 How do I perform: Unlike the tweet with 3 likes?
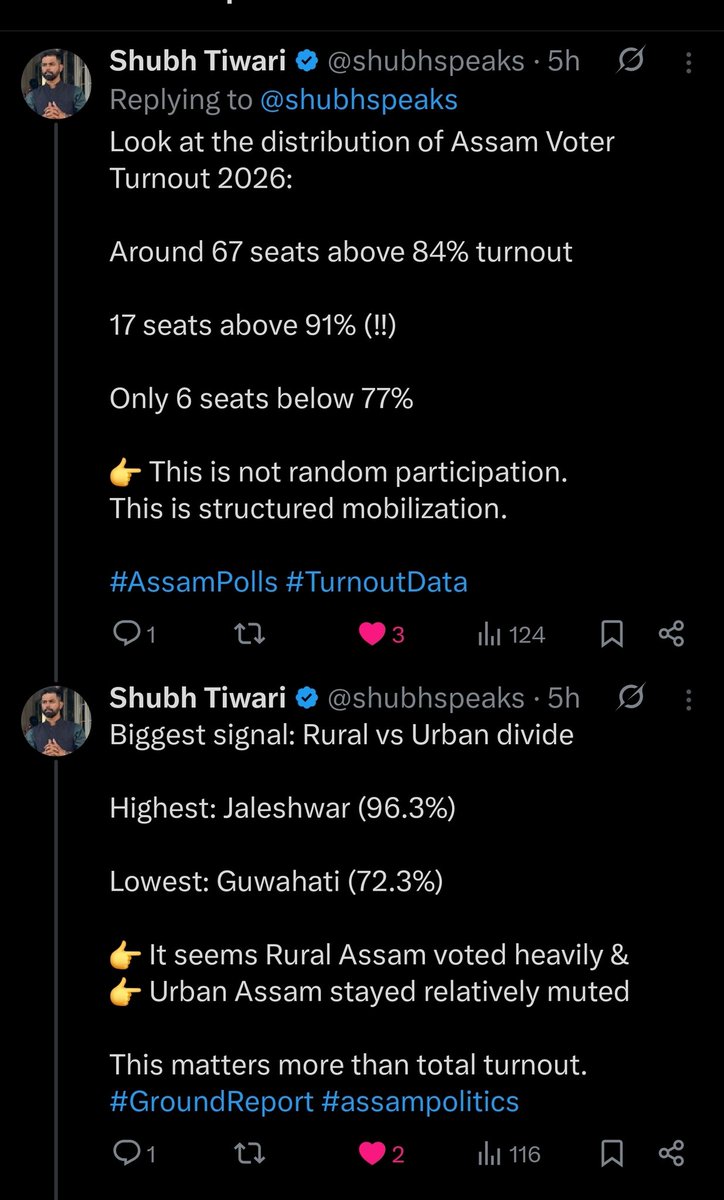[380, 634]
